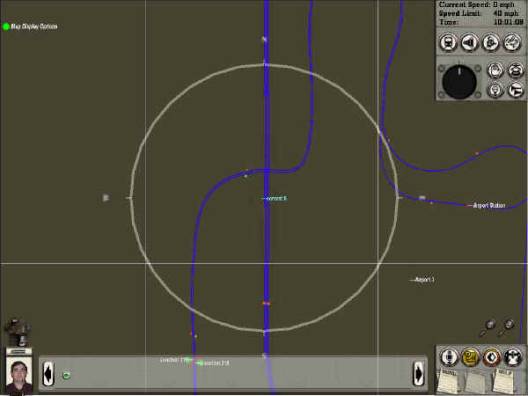The image size is (528, 396).
Task: Click the black-and-white round icon in bottom panel
Action: pyautogui.click(x=513, y=357)
